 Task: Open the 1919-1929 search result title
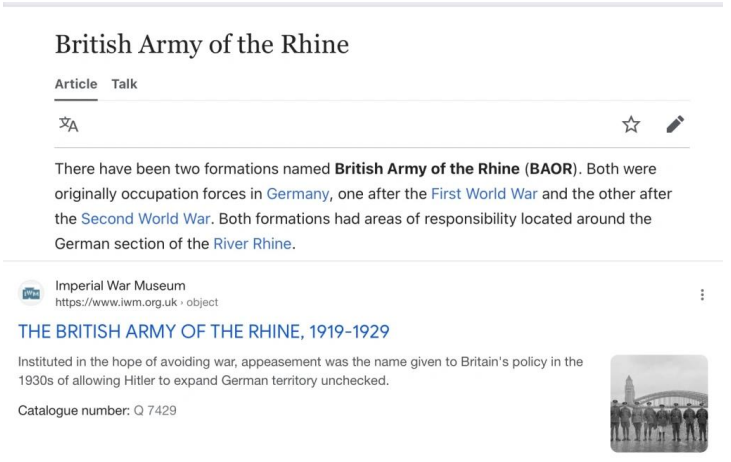click(203, 332)
